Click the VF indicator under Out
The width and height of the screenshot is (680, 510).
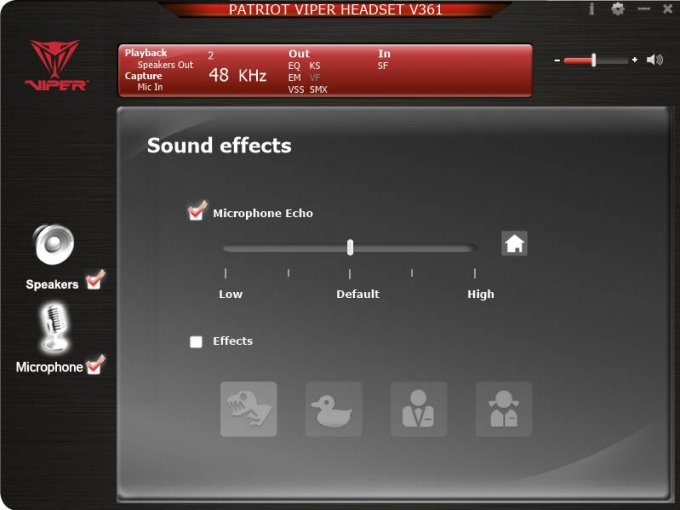pyautogui.click(x=315, y=78)
